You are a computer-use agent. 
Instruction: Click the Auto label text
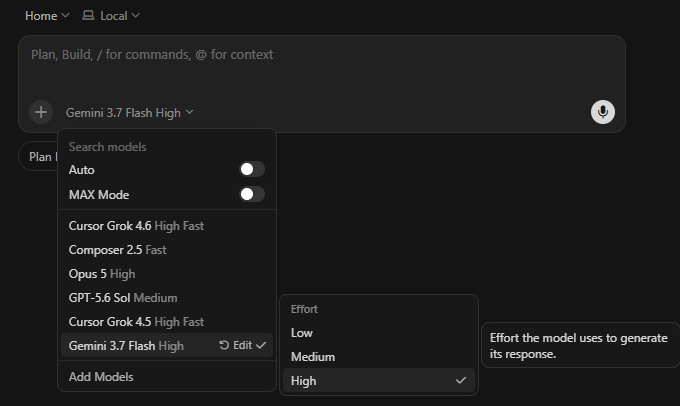point(82,170)
